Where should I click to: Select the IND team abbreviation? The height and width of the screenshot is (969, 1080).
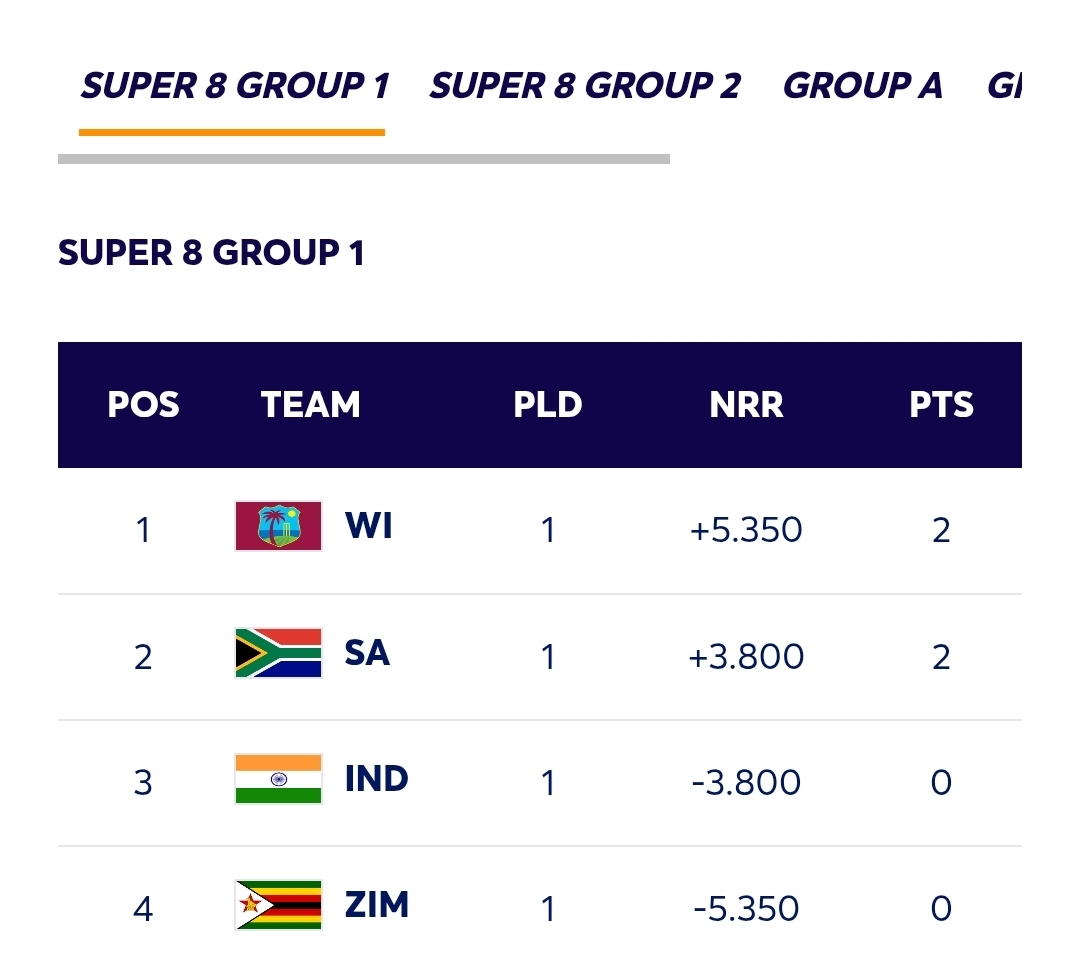pos(376,778)
